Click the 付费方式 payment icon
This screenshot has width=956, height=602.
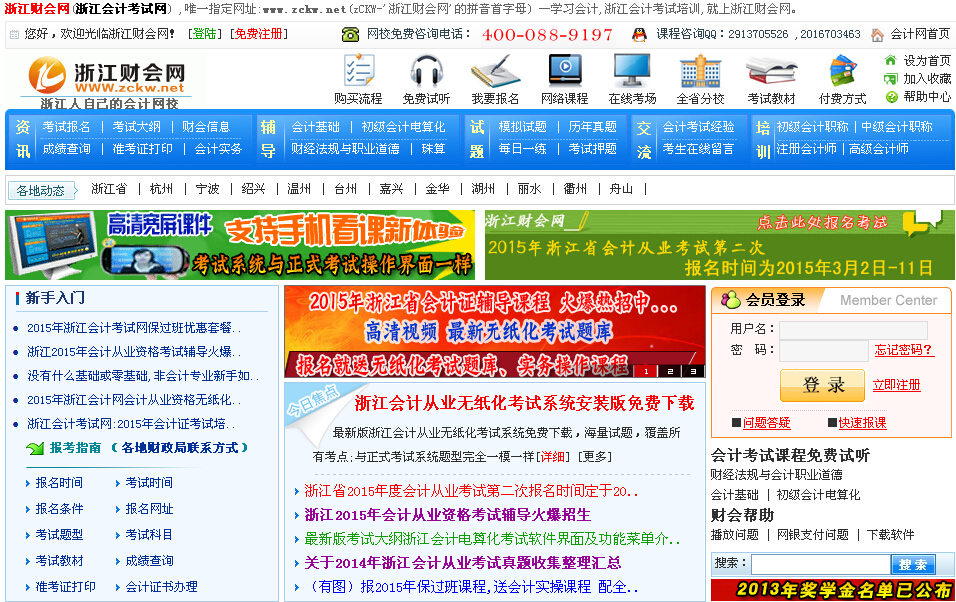point(842,72)
